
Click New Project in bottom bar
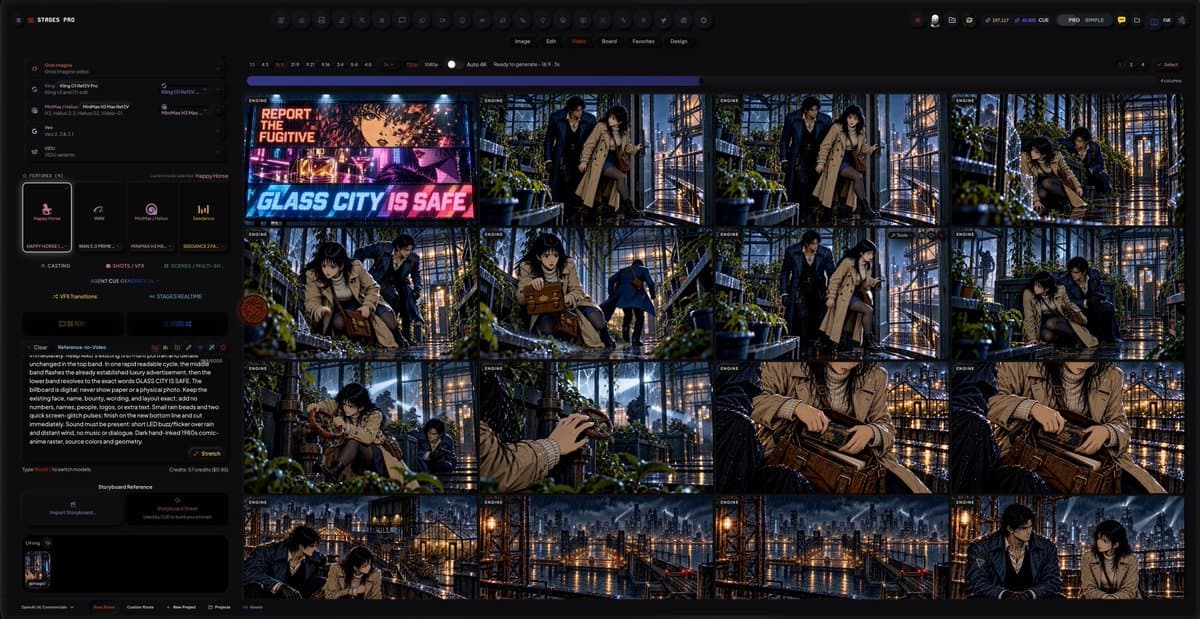180,607
